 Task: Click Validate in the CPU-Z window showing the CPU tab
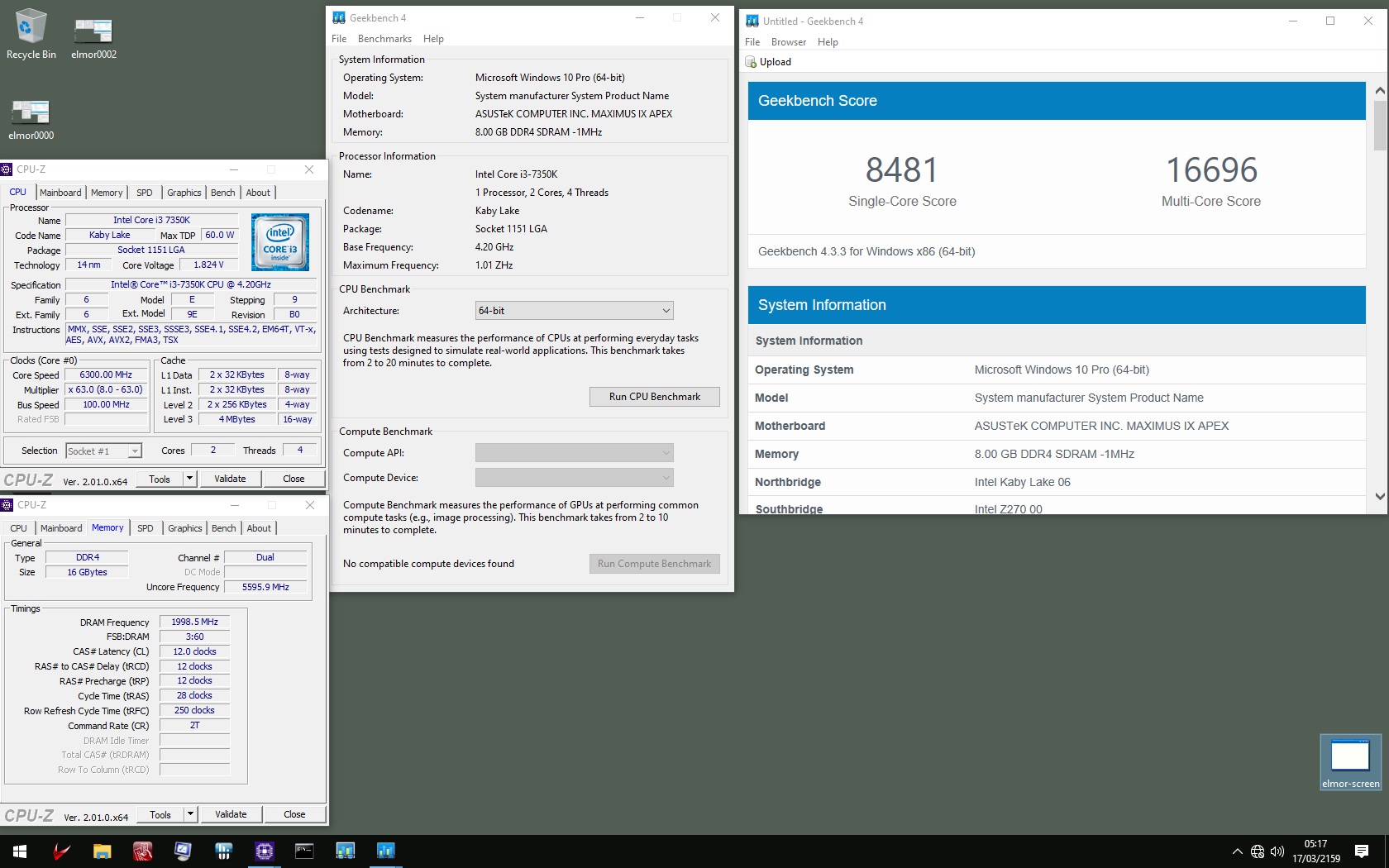click(x=230, y=479)
